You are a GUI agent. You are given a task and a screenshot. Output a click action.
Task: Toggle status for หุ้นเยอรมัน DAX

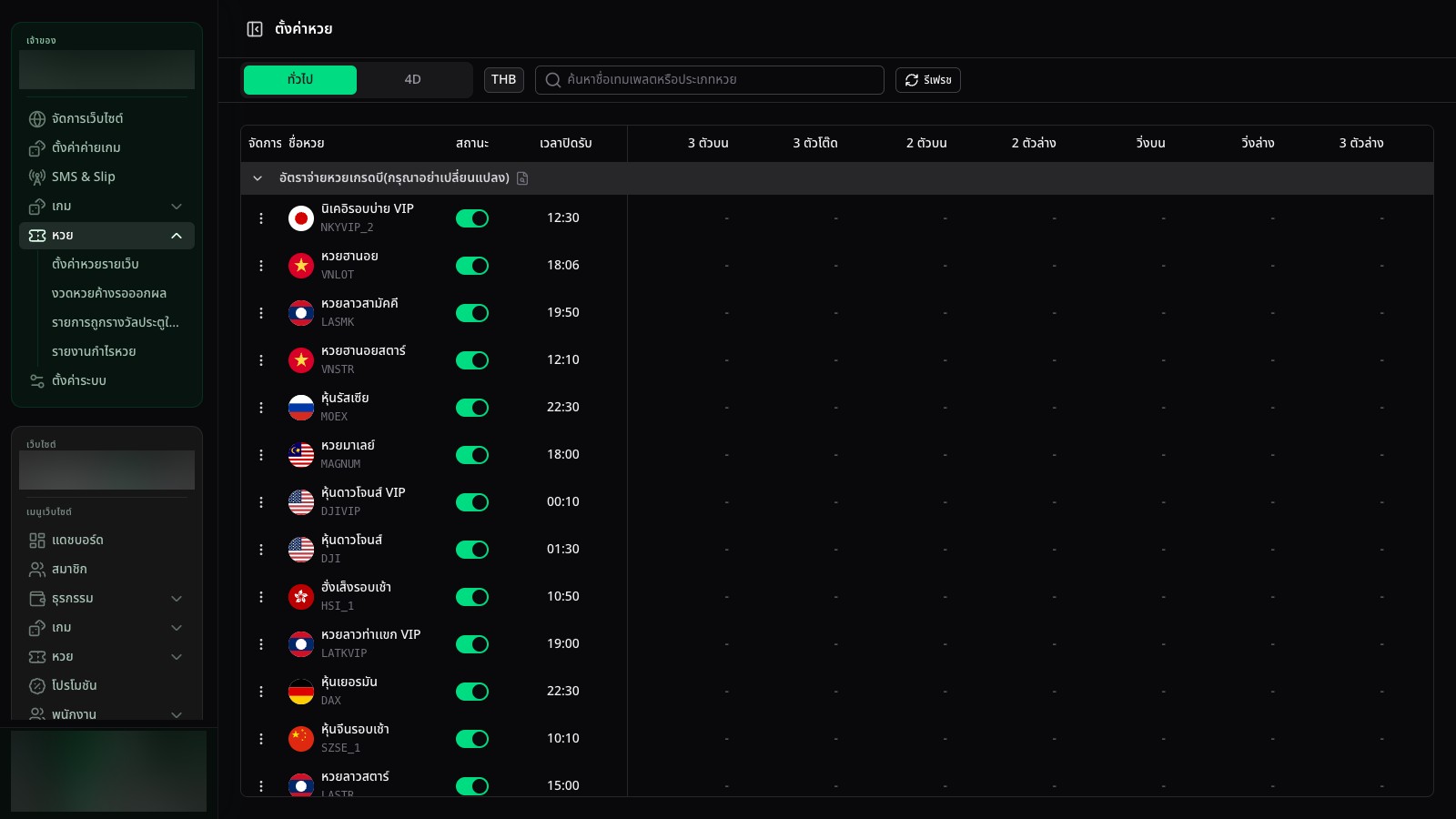[x=472, y=692]
